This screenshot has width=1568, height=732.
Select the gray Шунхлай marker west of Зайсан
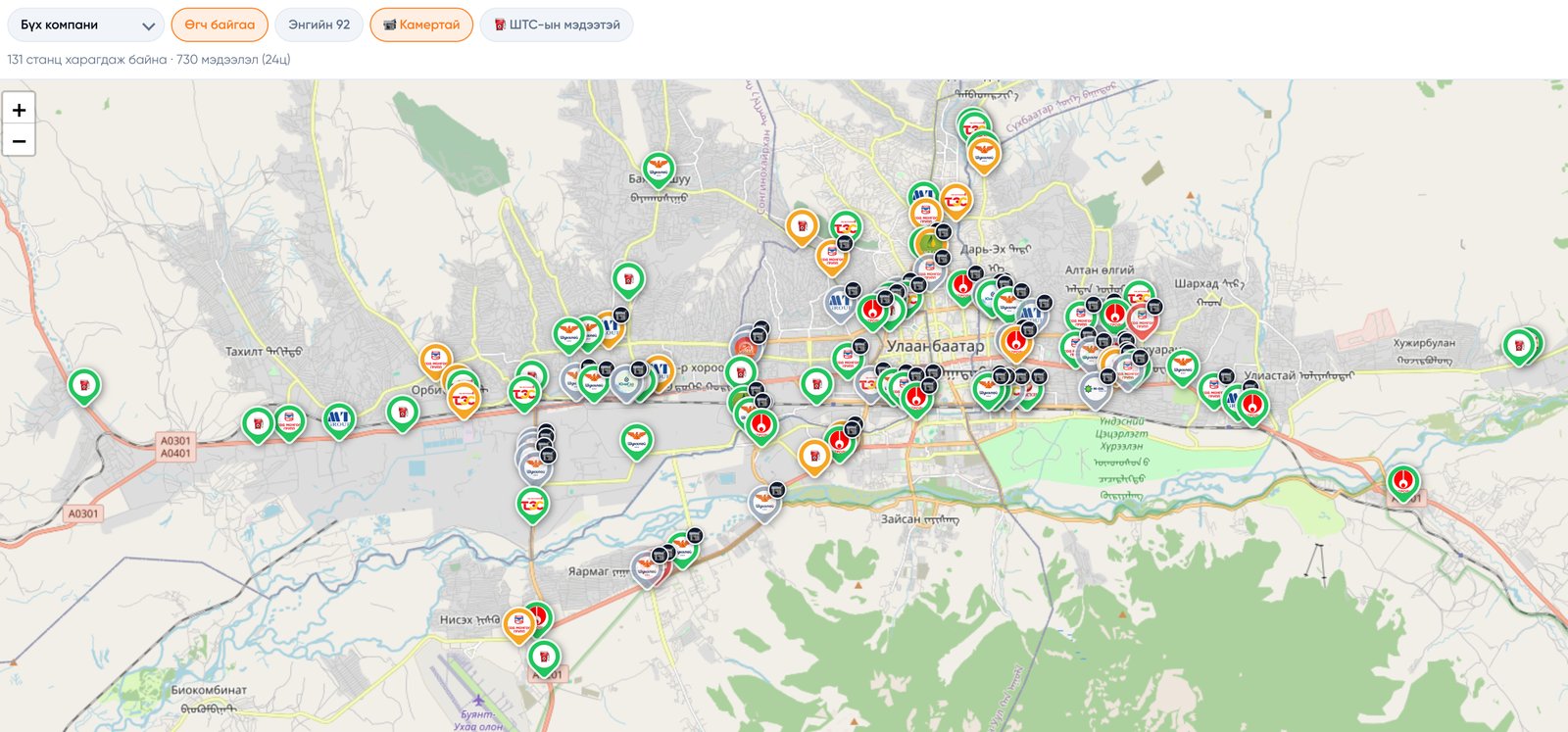(x=764, y=504)
